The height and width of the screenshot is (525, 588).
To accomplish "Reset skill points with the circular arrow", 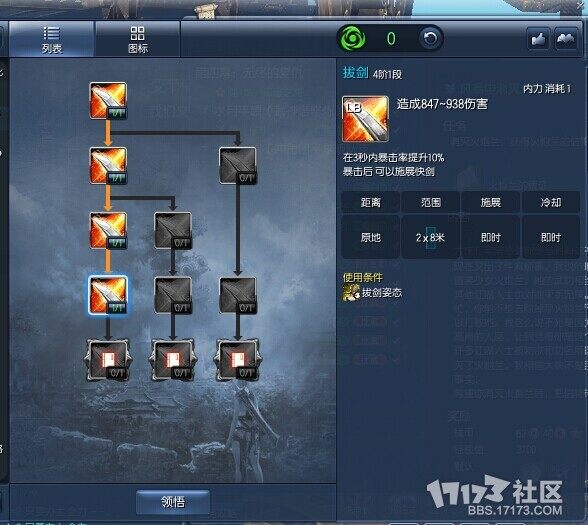I will point(430,38).
